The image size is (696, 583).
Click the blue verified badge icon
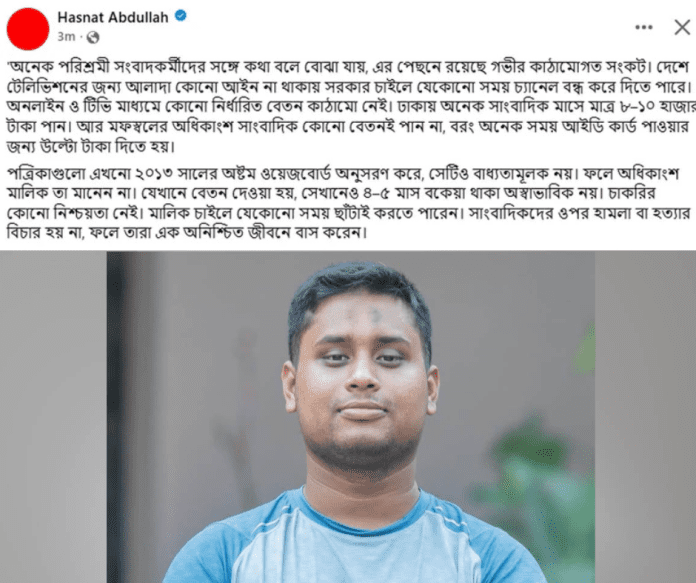point(180,16)
